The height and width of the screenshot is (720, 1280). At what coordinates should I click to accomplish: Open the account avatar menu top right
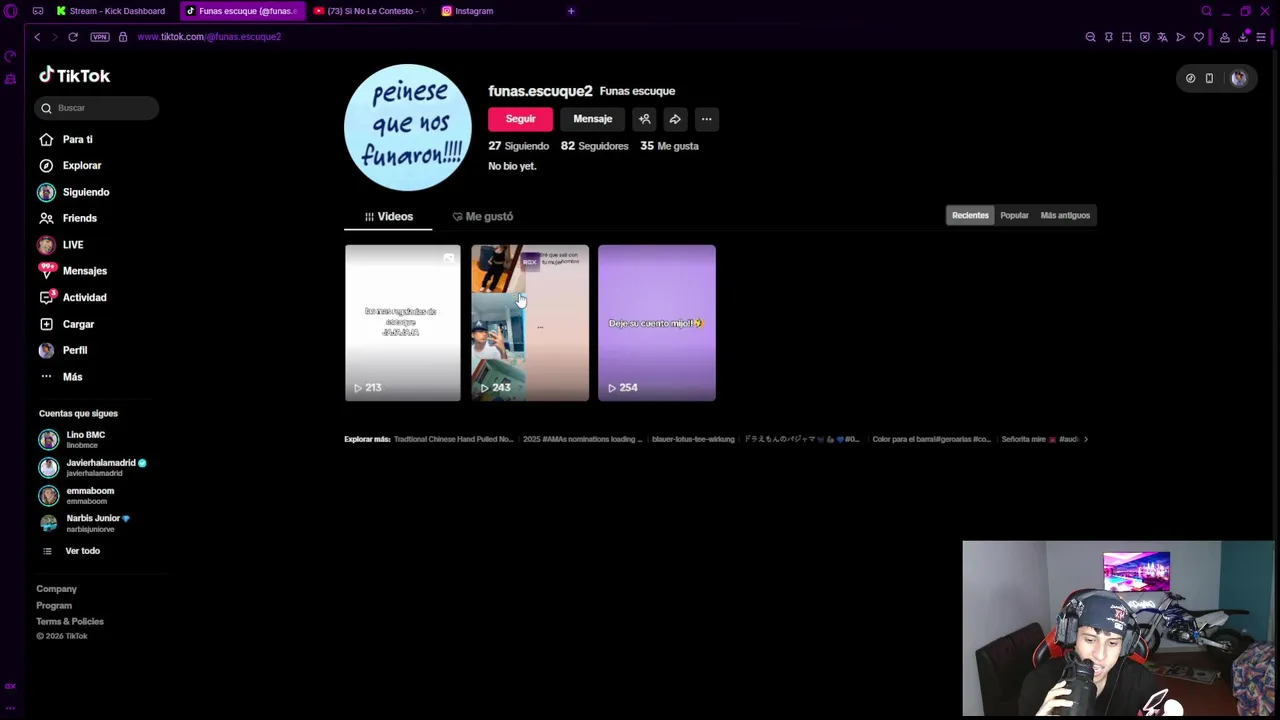(1239, 78)
